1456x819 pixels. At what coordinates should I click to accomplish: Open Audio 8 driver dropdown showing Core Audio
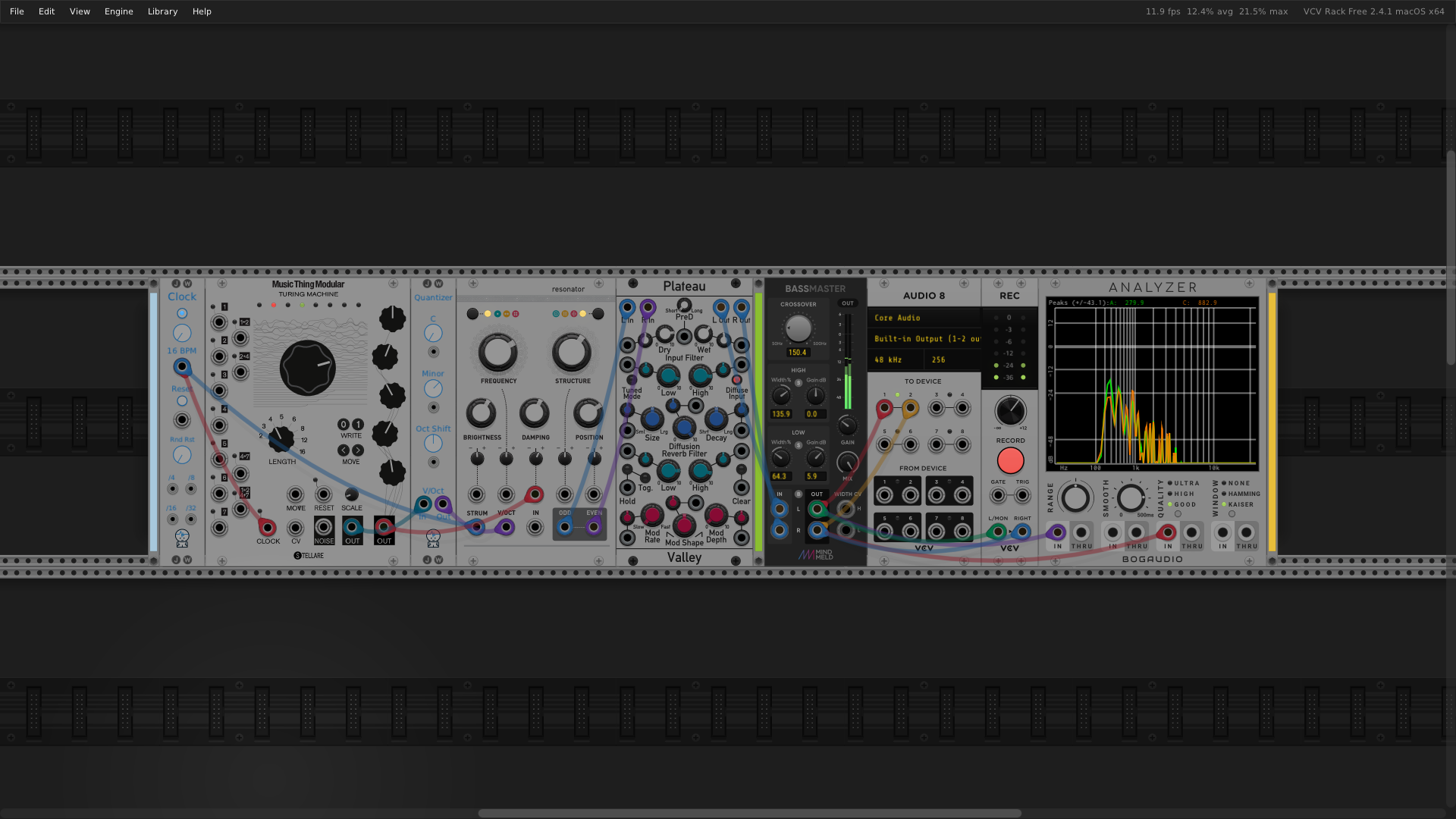[x=925, y=318]
